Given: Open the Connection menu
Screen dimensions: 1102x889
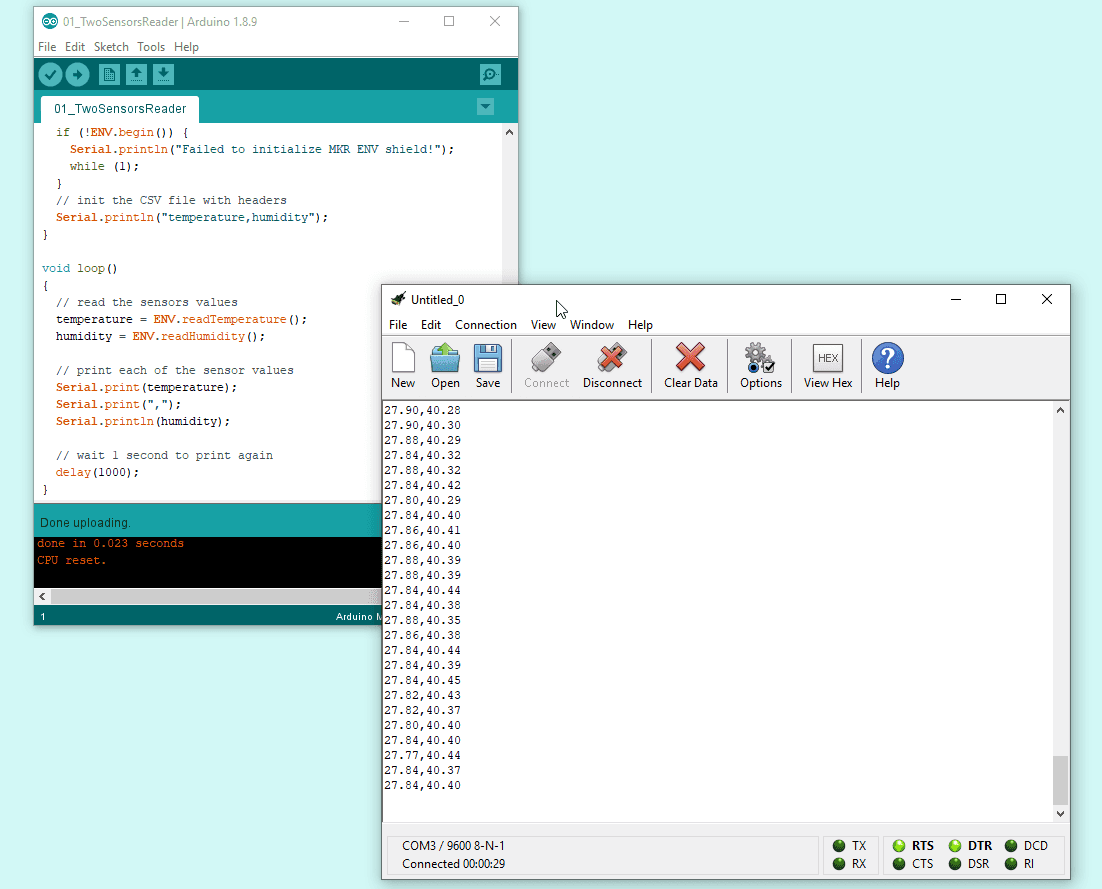Looking at the screenshot, I should [x=486, y=325].
